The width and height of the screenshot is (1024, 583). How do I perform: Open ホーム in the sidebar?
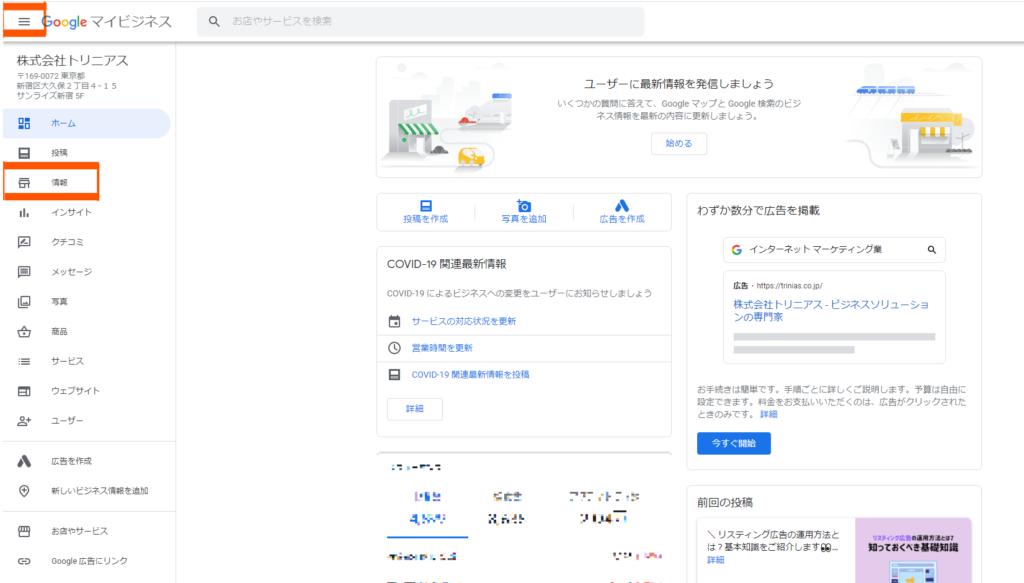click(x=87, y=123)
